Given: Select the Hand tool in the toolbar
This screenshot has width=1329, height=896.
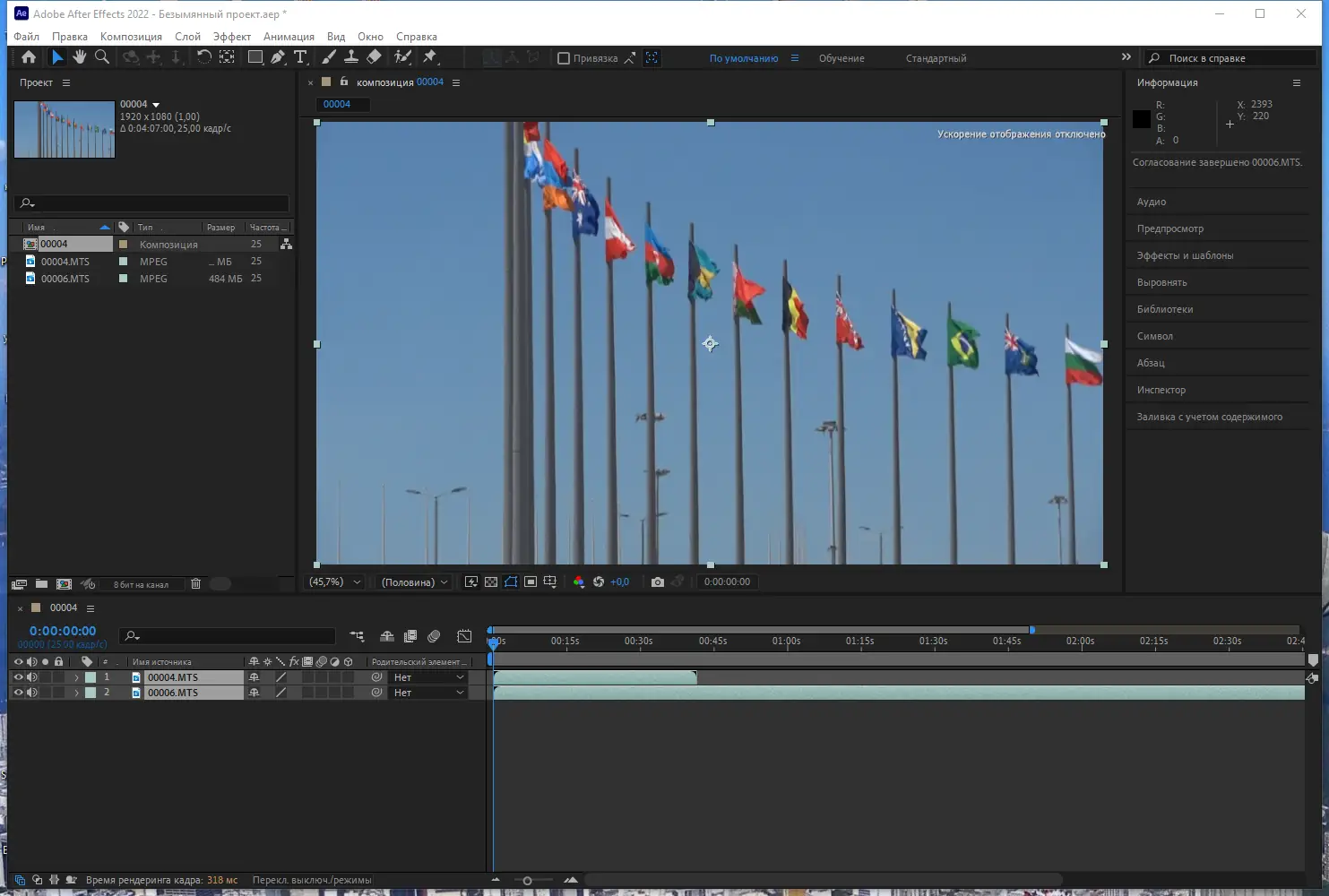Looking at the screenshot, I should [x=80, y=56].
